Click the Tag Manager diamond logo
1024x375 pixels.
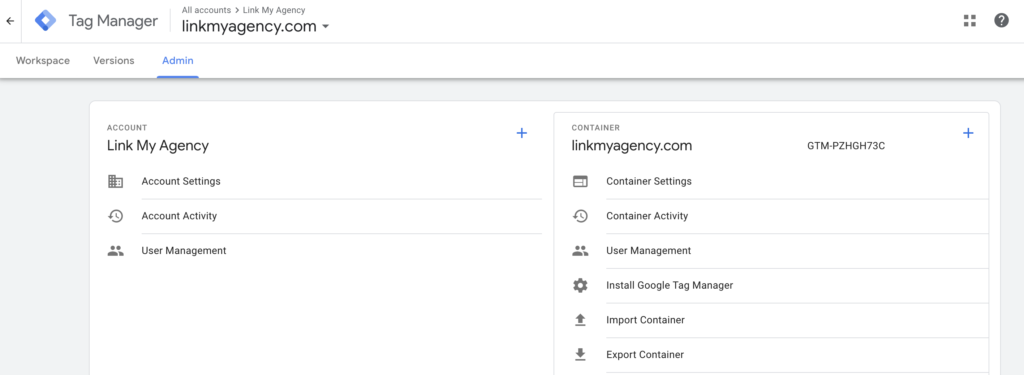tap(46, 21)
